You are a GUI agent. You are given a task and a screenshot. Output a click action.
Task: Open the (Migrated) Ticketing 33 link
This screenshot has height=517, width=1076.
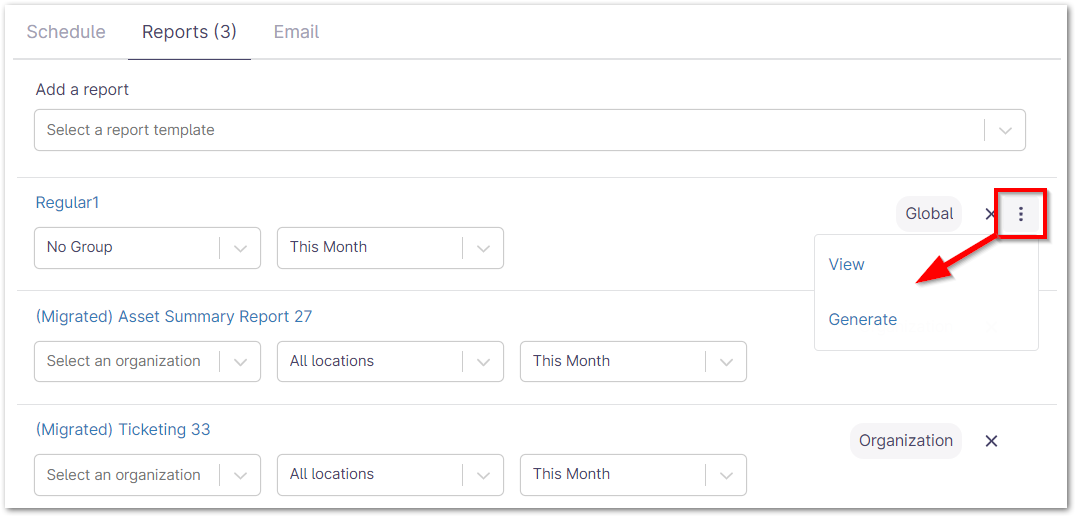(x=123, y=430)
